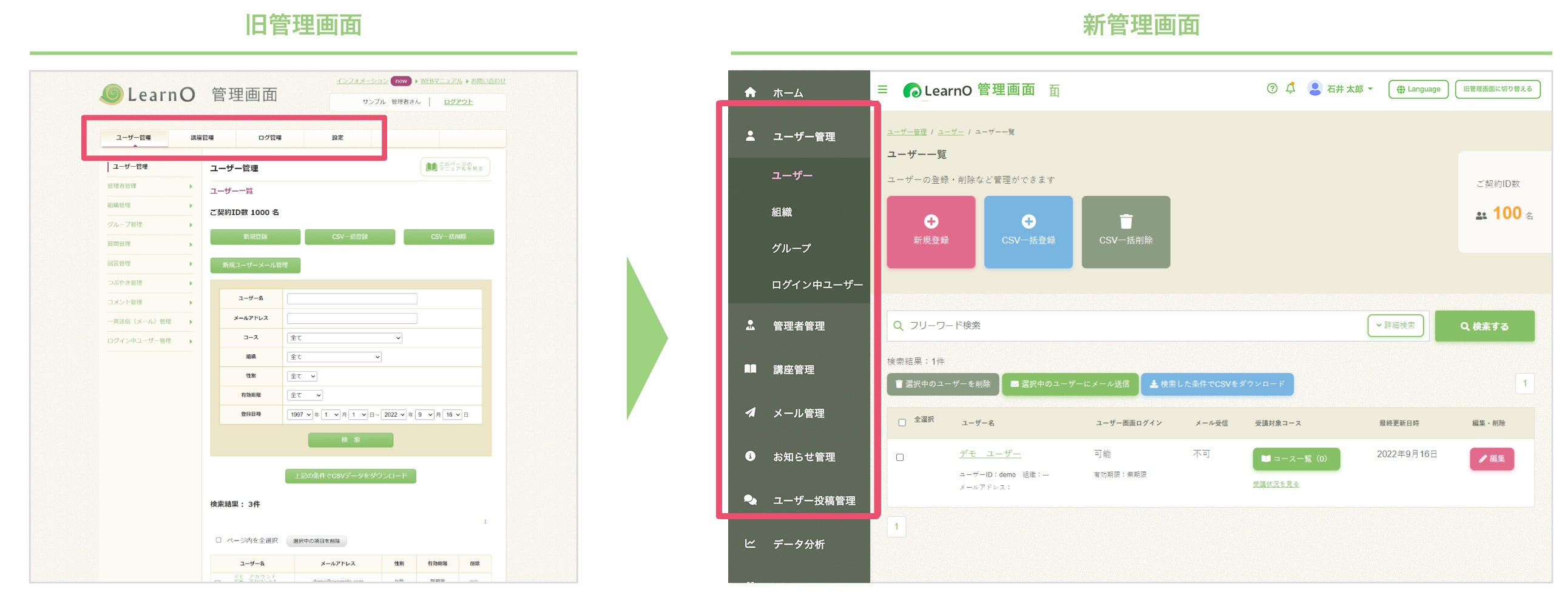
Task: Click the magnifier icon in フリーワード検索 field
Action: (x=898, y=326)
